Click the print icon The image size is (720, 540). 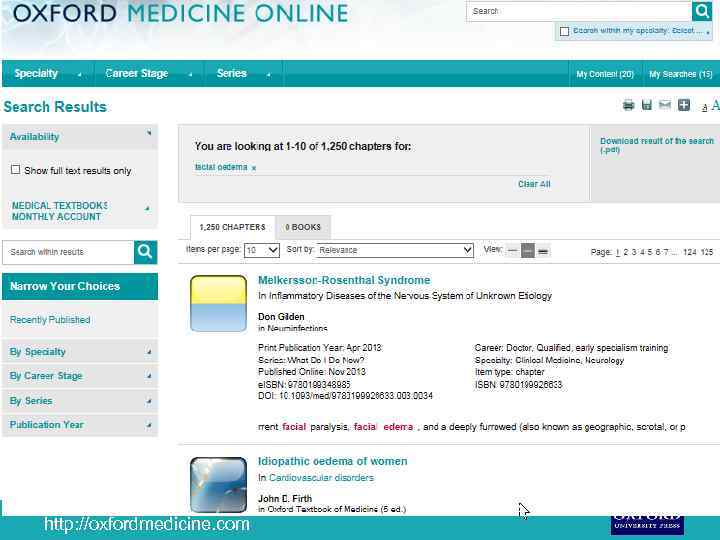pos(628,105)
